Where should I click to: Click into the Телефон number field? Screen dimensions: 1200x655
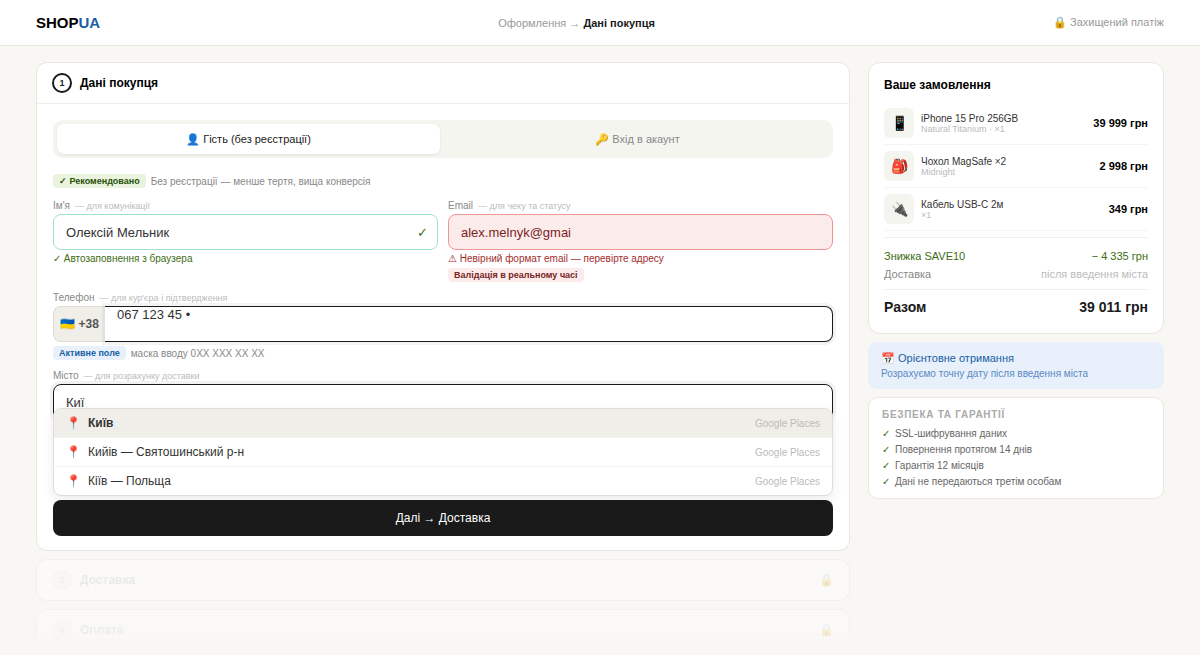pos(468,324)
